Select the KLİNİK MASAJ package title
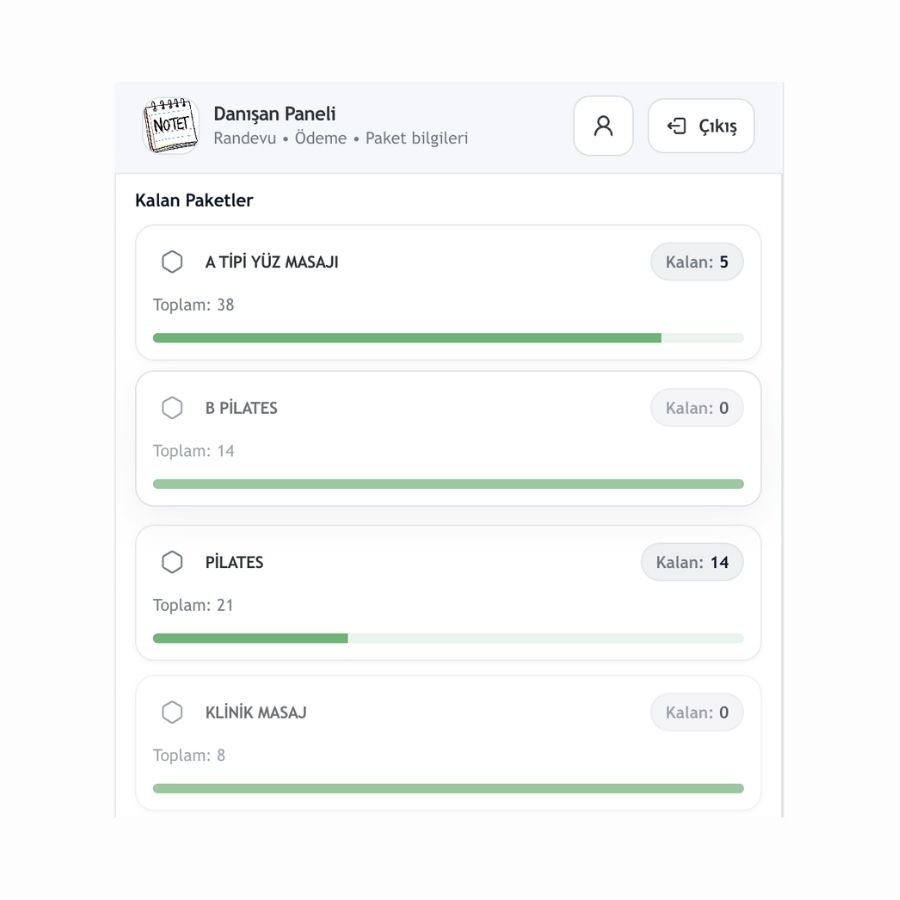 coord(256,712)
